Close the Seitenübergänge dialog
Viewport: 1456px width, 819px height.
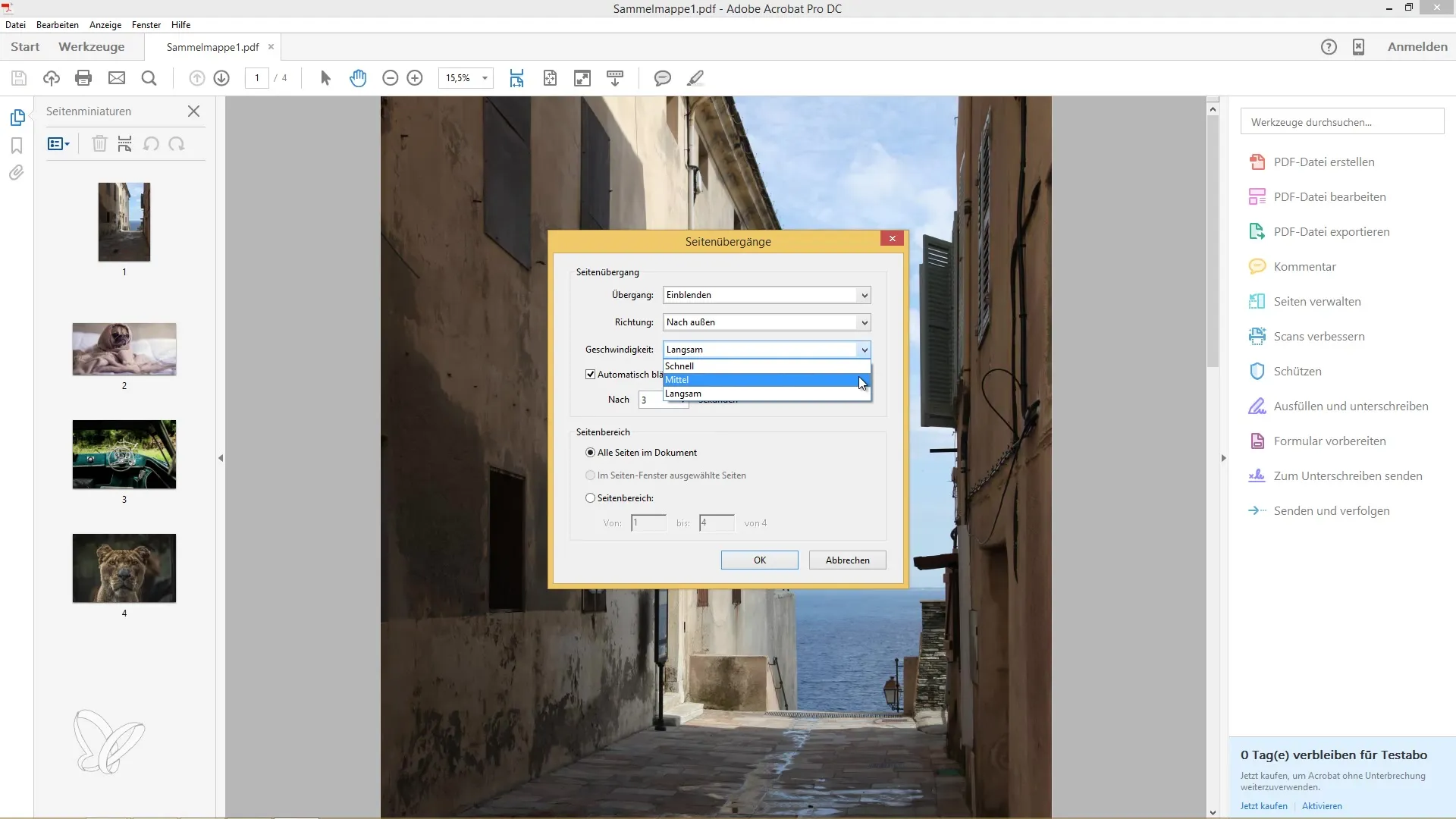click(x=892, y=239)
